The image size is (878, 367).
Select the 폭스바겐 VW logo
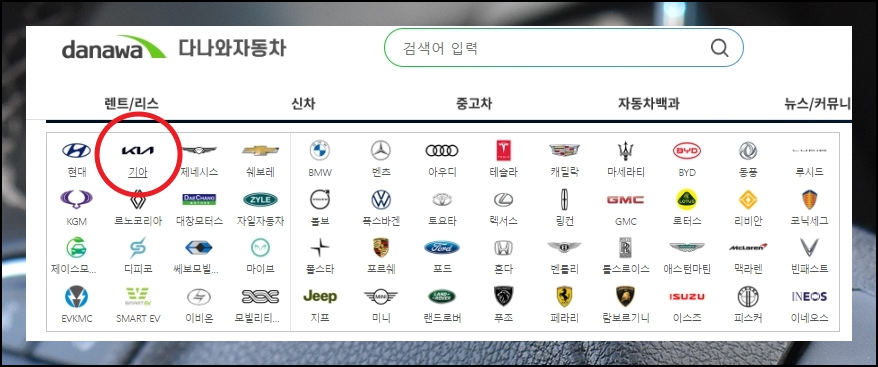381,199
